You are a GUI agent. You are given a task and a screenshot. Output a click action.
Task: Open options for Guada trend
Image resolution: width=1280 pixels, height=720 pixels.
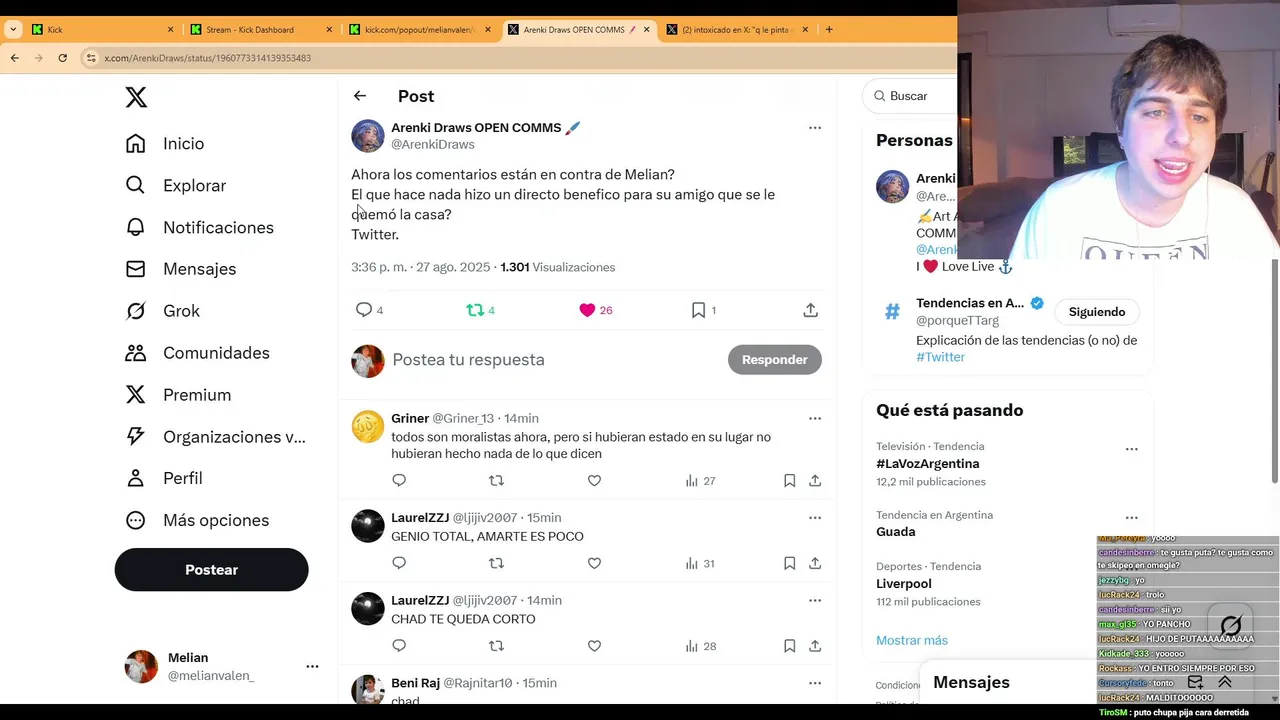point(1131,518)
